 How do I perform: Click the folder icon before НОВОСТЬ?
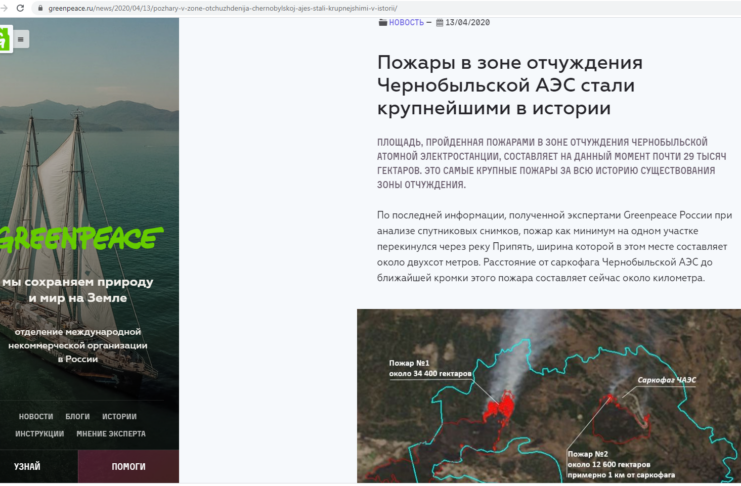383,22
